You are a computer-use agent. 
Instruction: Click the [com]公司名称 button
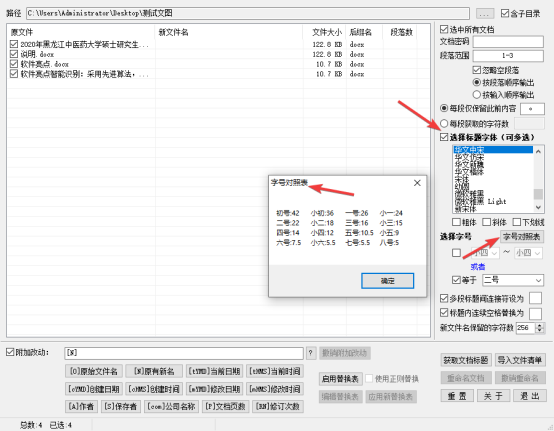172,406
